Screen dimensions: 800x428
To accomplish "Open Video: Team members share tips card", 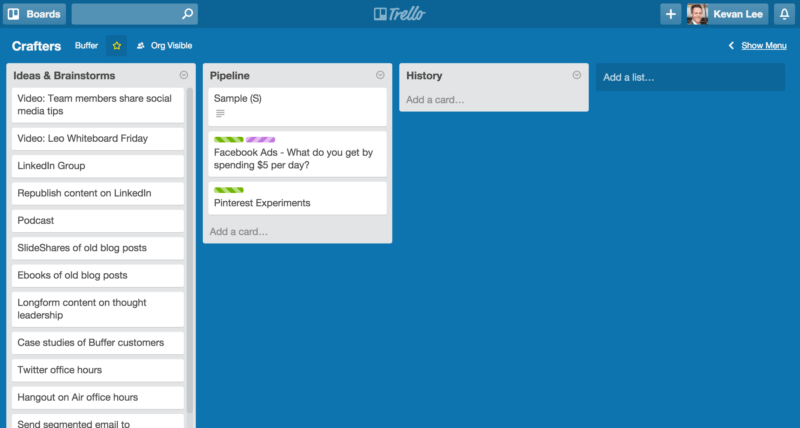I will [98, 105].
